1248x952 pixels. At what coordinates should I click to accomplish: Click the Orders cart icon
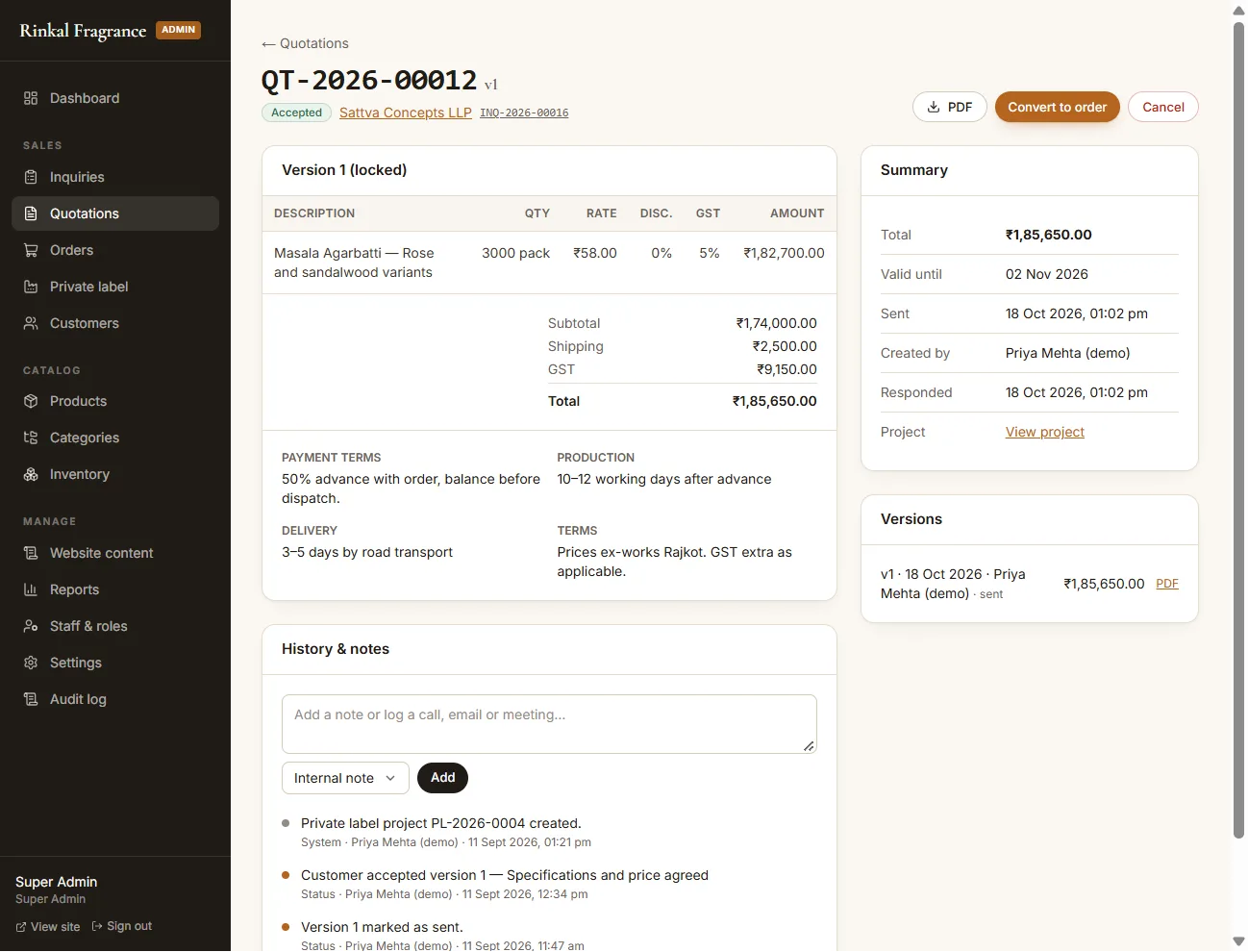pos(31,250)
